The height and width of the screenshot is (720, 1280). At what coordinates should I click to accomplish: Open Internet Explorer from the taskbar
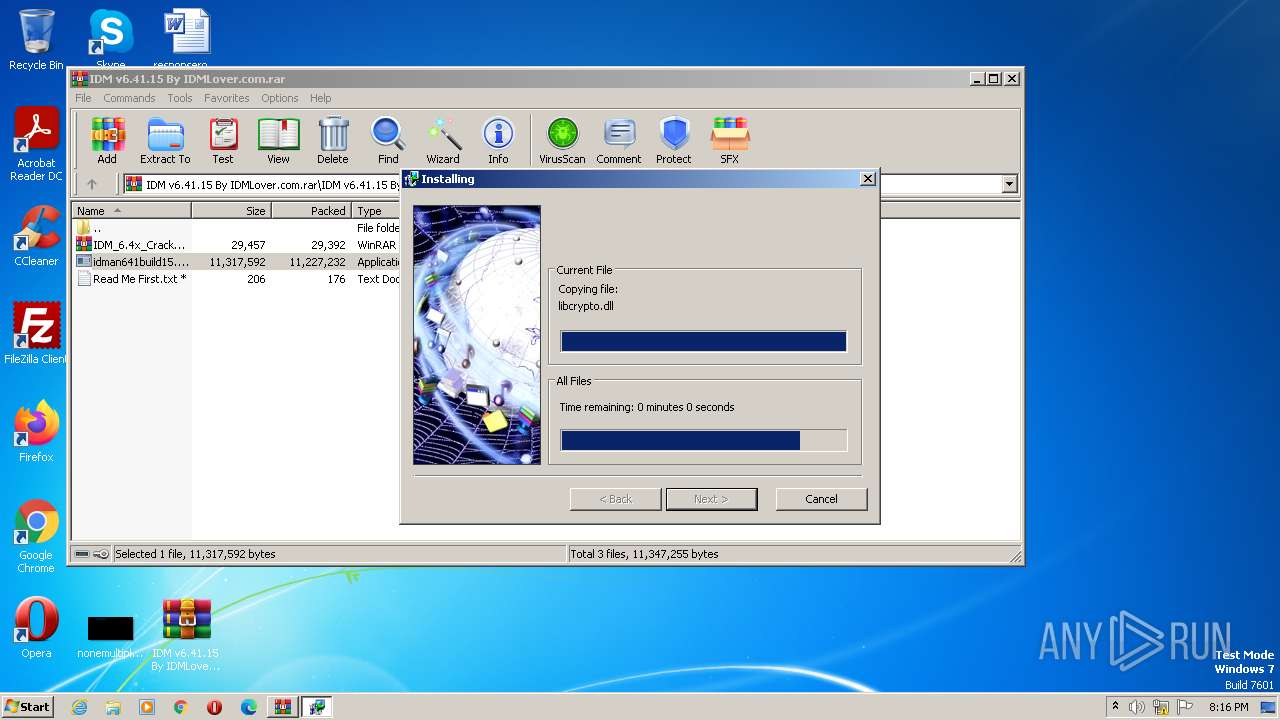pyautogui.click(x=79, y=707)
